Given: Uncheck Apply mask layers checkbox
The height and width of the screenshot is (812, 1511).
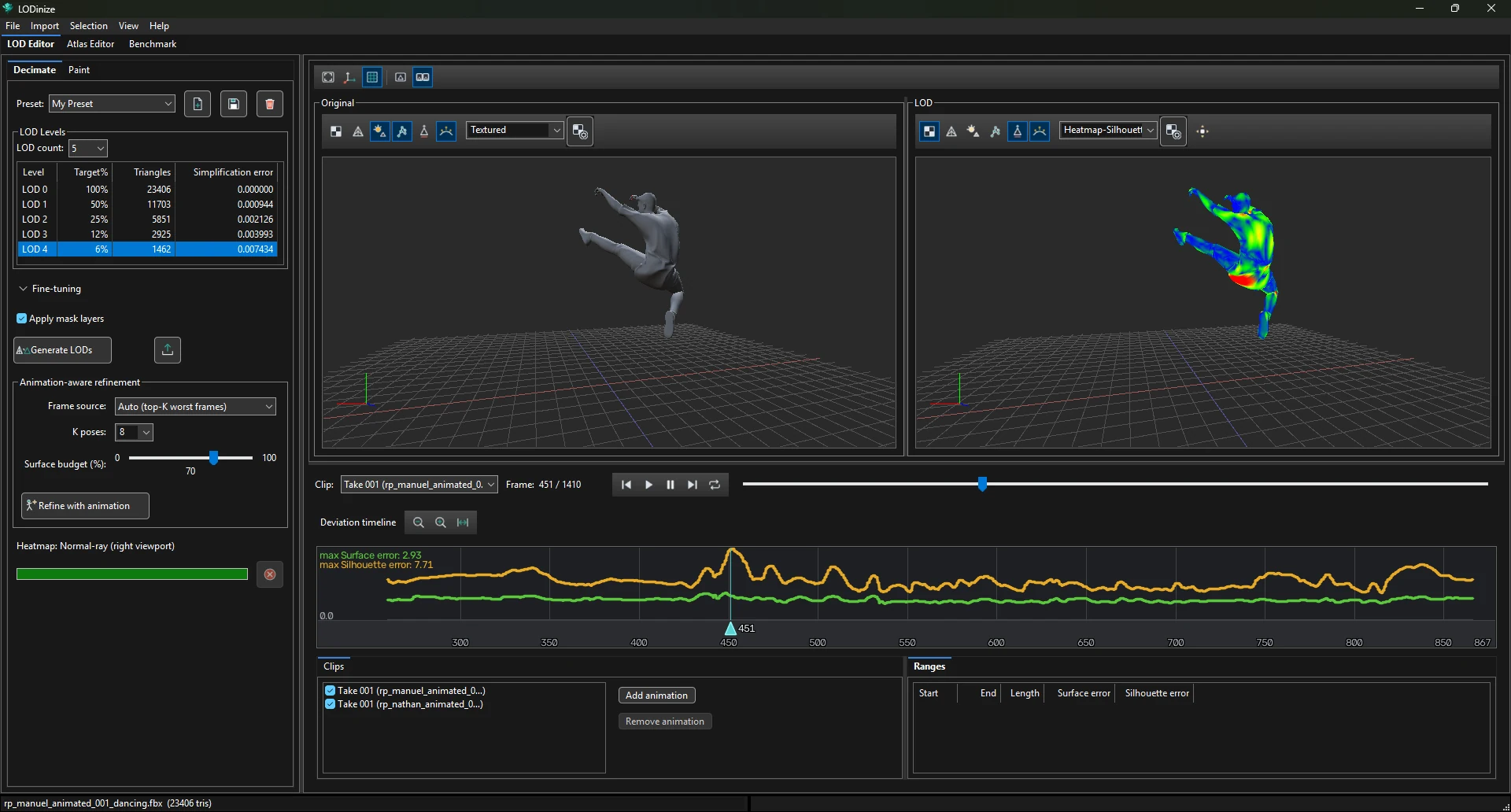Looking at the screenshot, I should pos(21,319).
